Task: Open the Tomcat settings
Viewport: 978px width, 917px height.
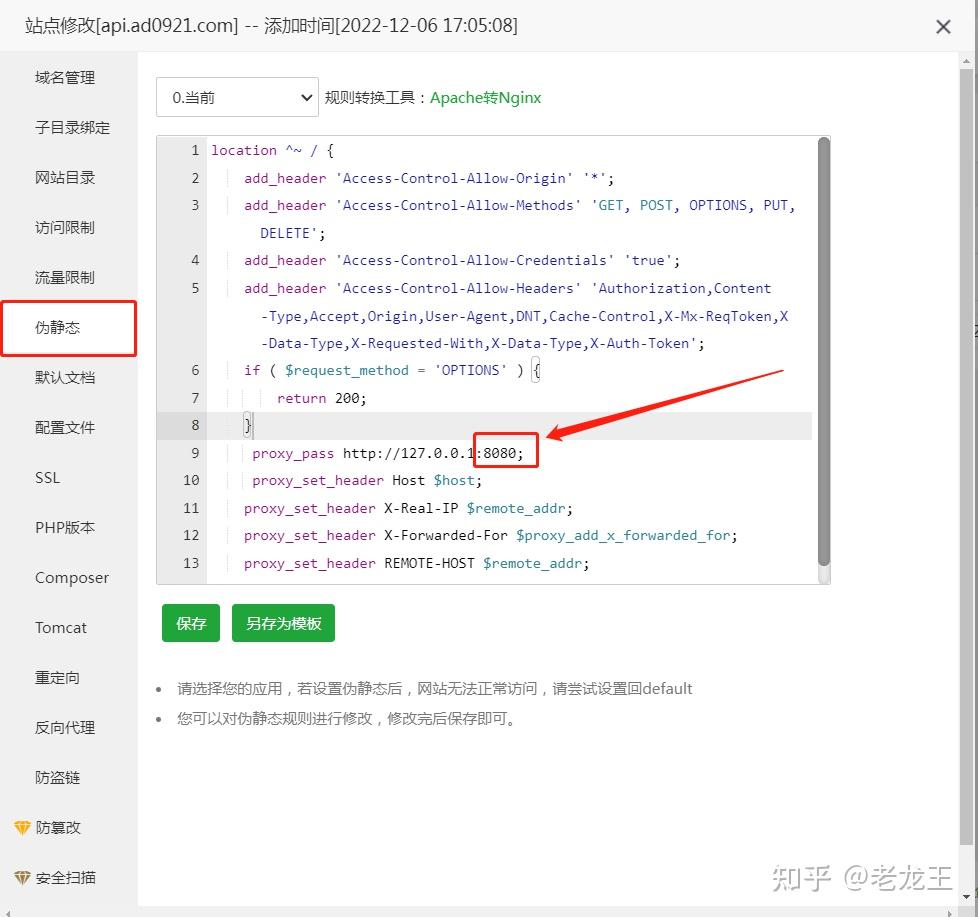Action: 60,627
